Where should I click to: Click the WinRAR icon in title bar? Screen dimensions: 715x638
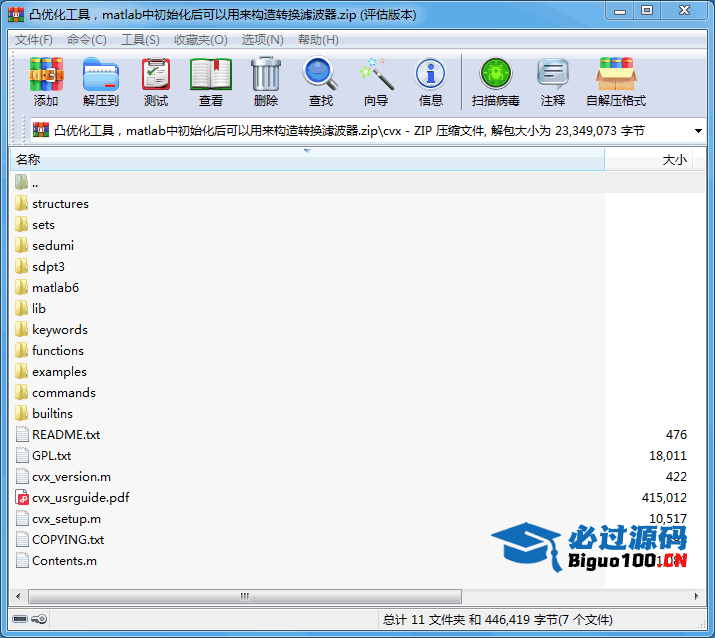(16, 15)
